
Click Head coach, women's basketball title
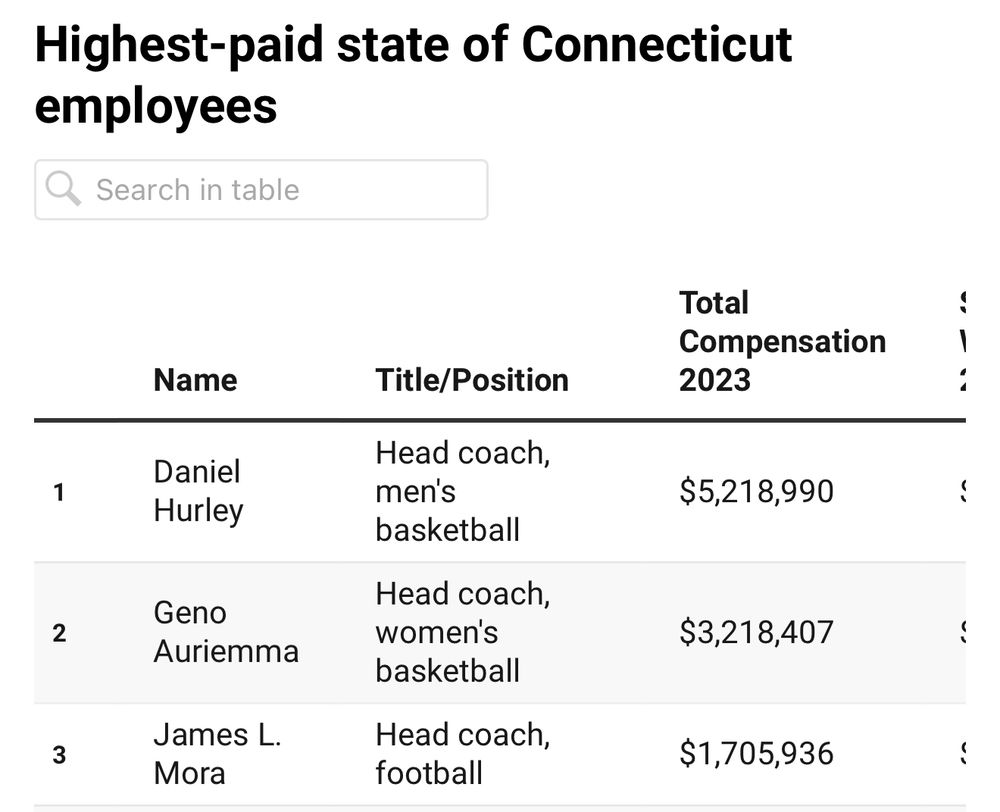pos(462,632)
